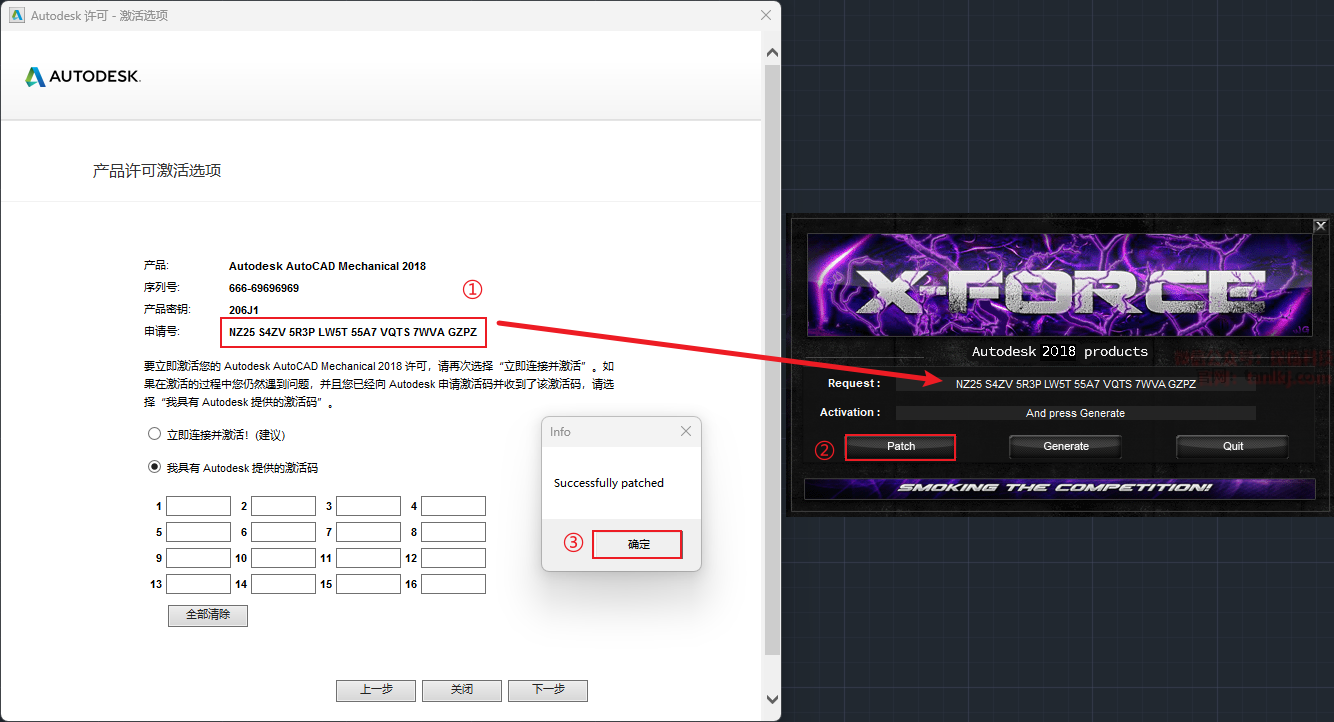The image size is (1334, 722).
Task: Click the scroll up arrow in Autodesk window
Action: point(771,53)
